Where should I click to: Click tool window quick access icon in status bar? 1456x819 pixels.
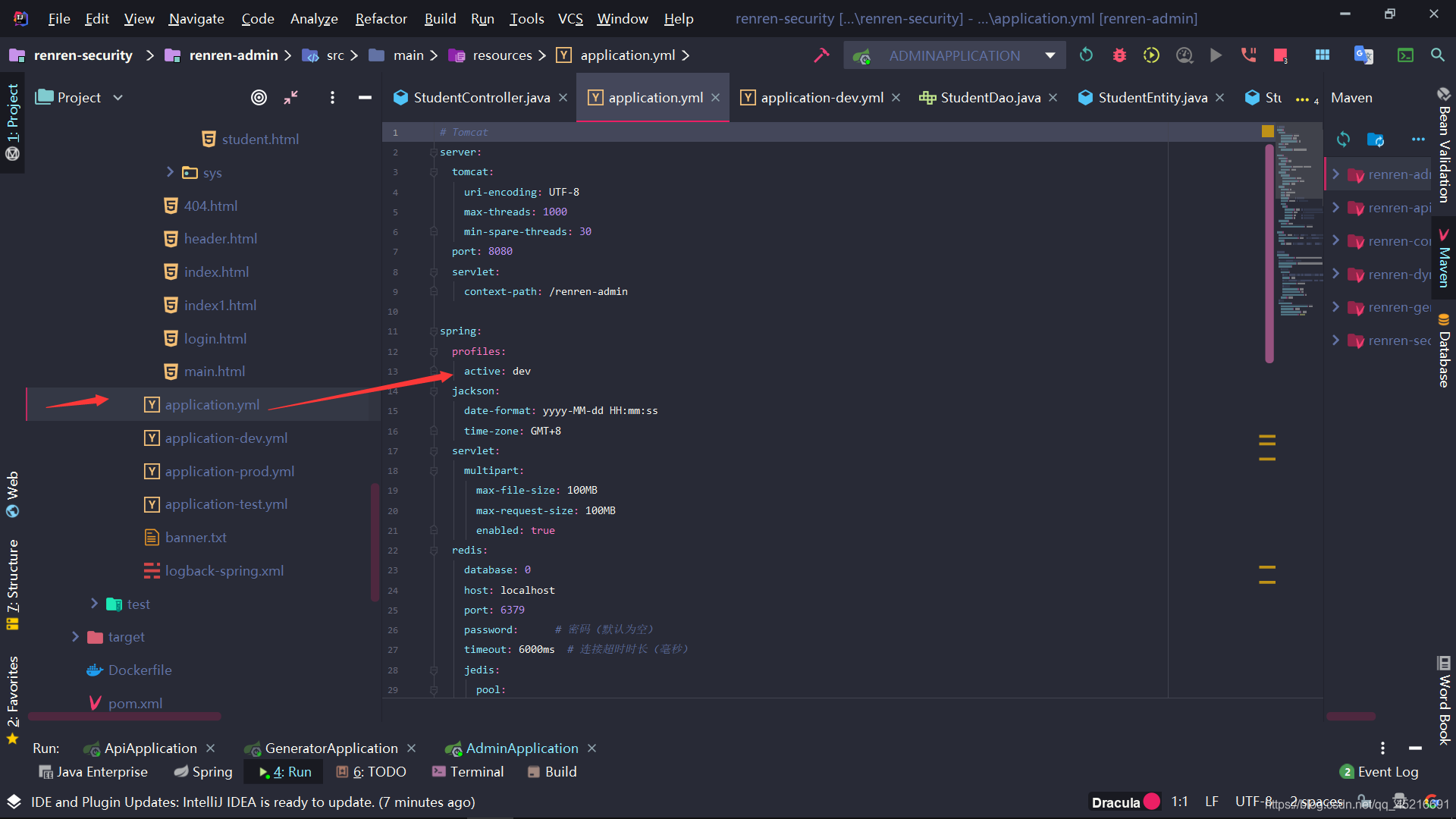point(14,802)
